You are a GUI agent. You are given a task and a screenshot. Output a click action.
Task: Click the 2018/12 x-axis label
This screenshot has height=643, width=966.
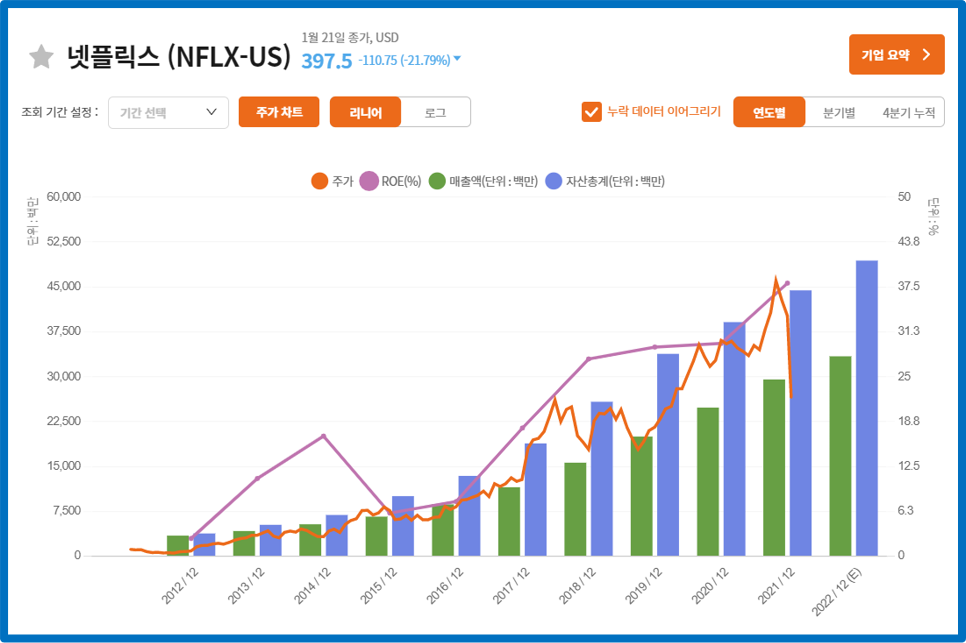click(577, 585)
